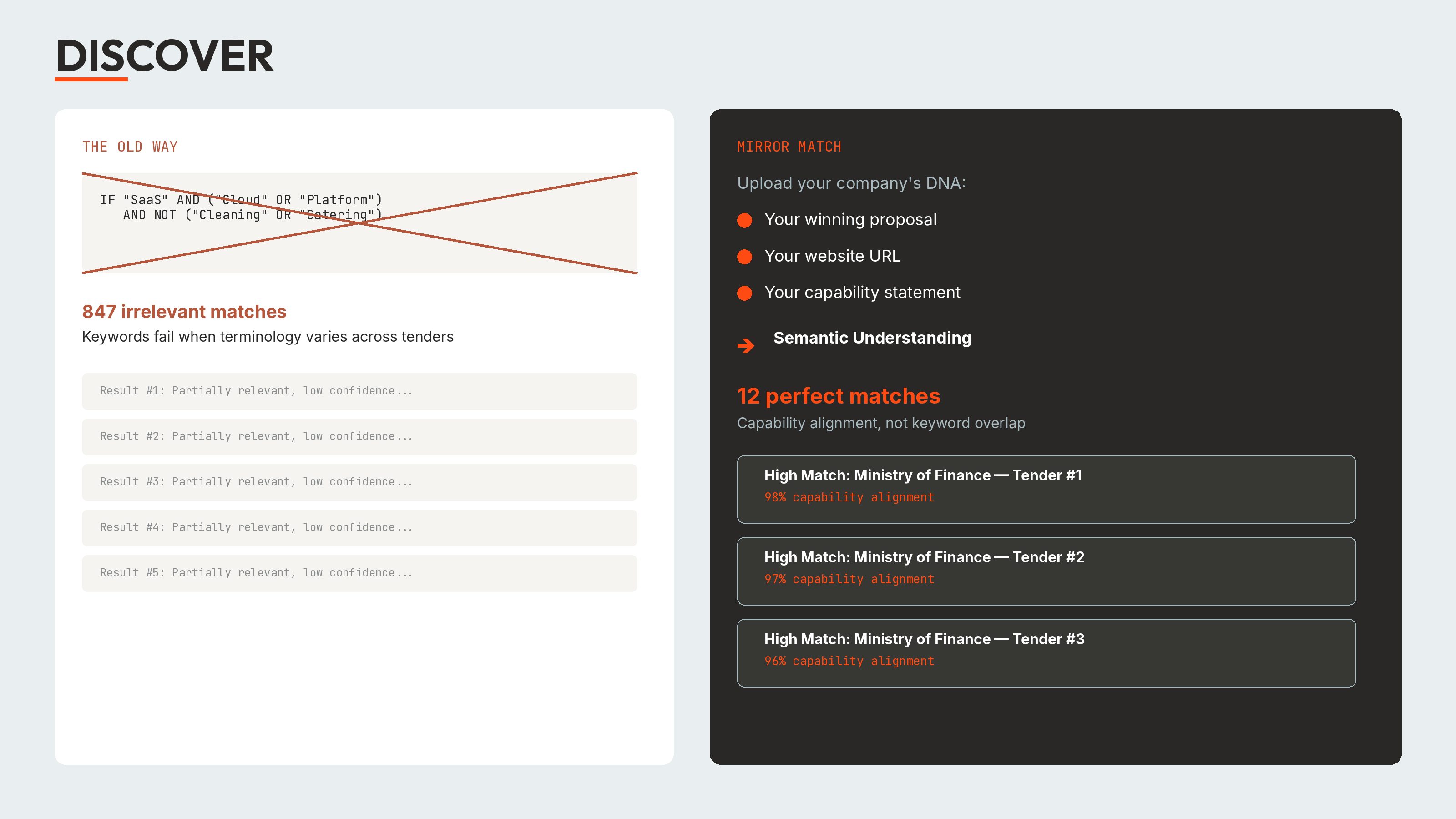
Task: Select the Tender #2 high match card
Action: (x=1046, y=571)
